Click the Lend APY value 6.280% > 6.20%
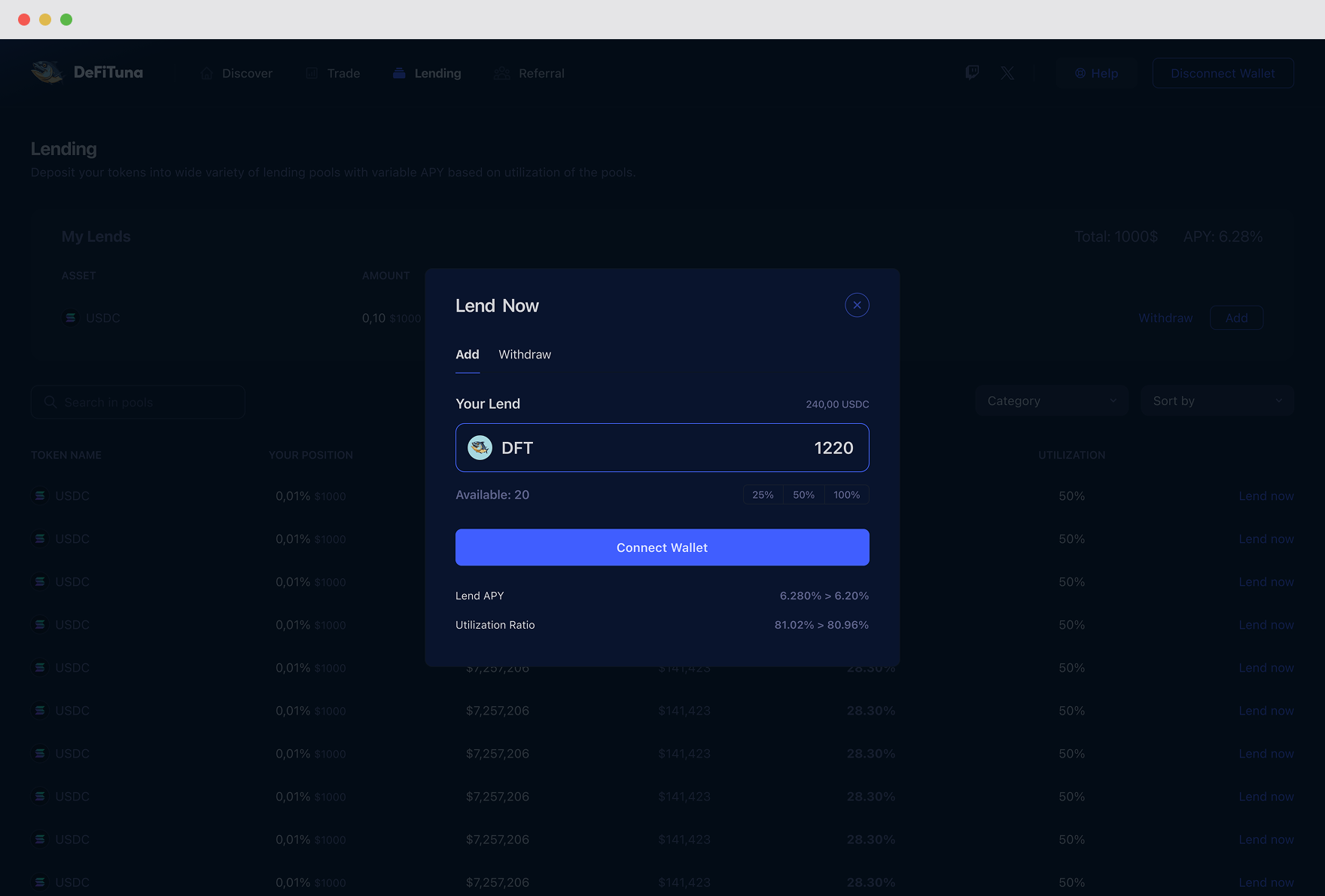 point(824,596)
